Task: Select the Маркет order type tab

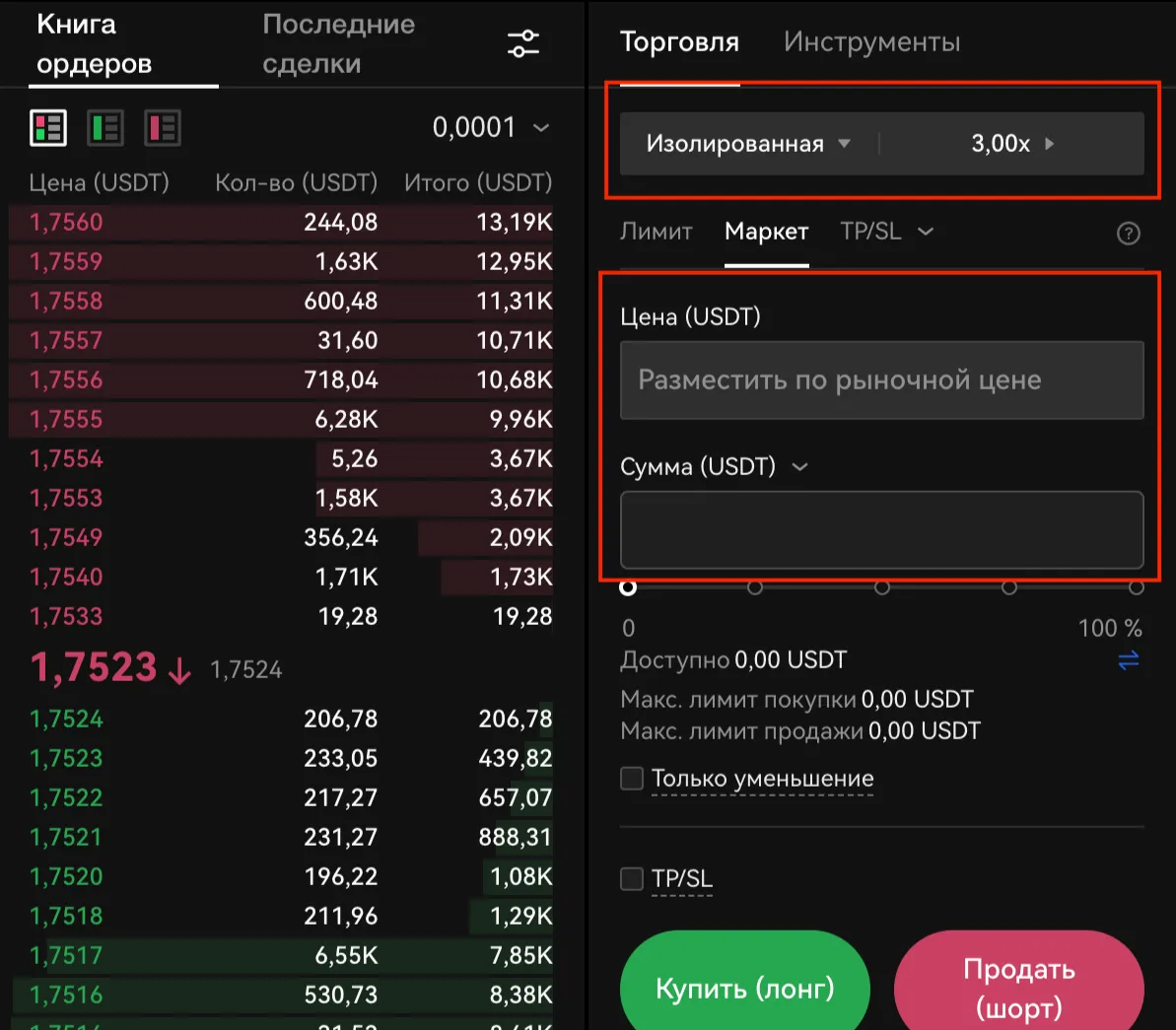Action: (767, 232)
